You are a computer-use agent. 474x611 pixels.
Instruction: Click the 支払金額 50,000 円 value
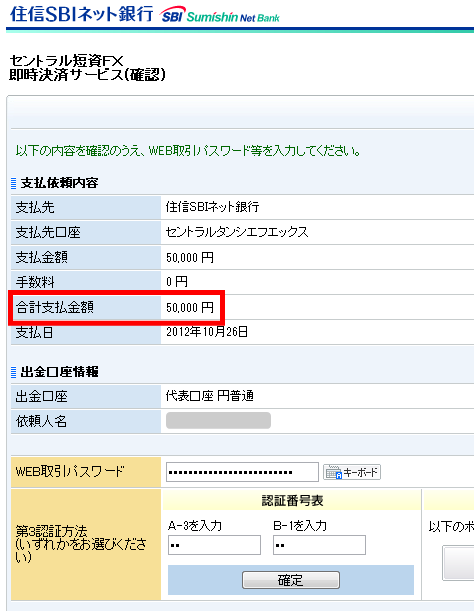click(x=190, y=258)
